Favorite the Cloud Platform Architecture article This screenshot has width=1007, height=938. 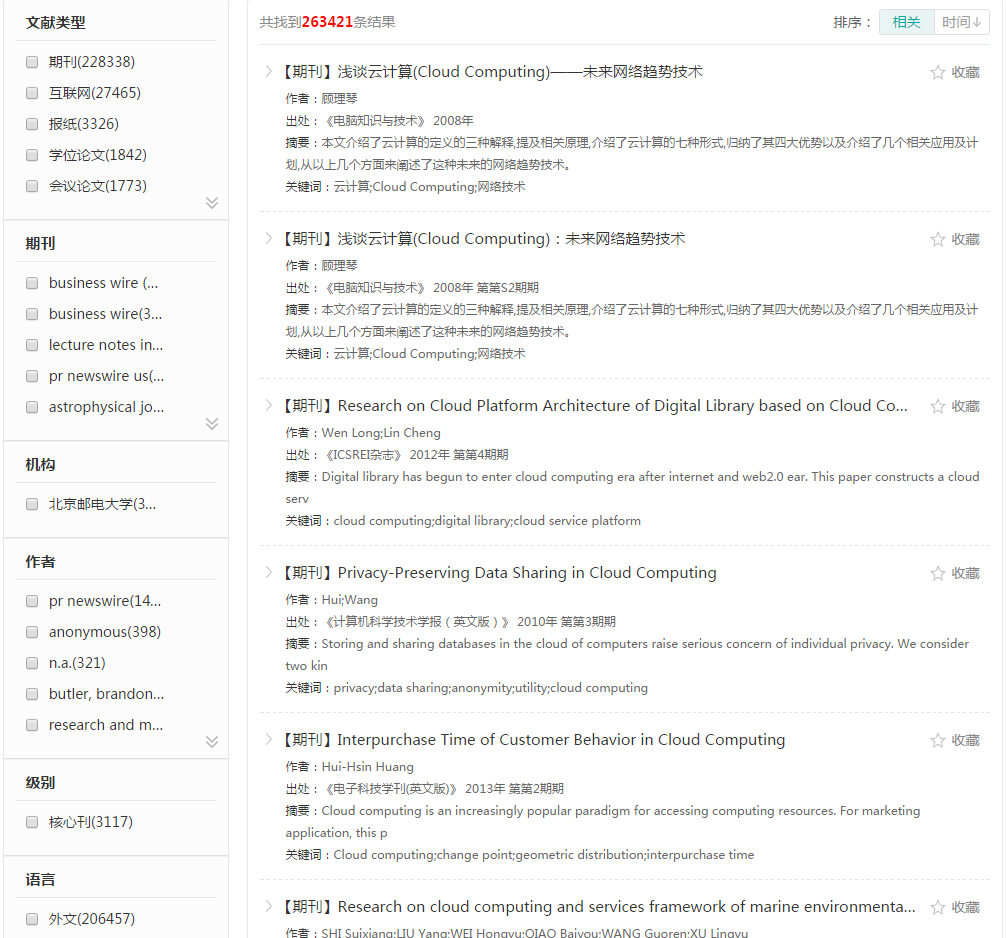pos(938,406)
